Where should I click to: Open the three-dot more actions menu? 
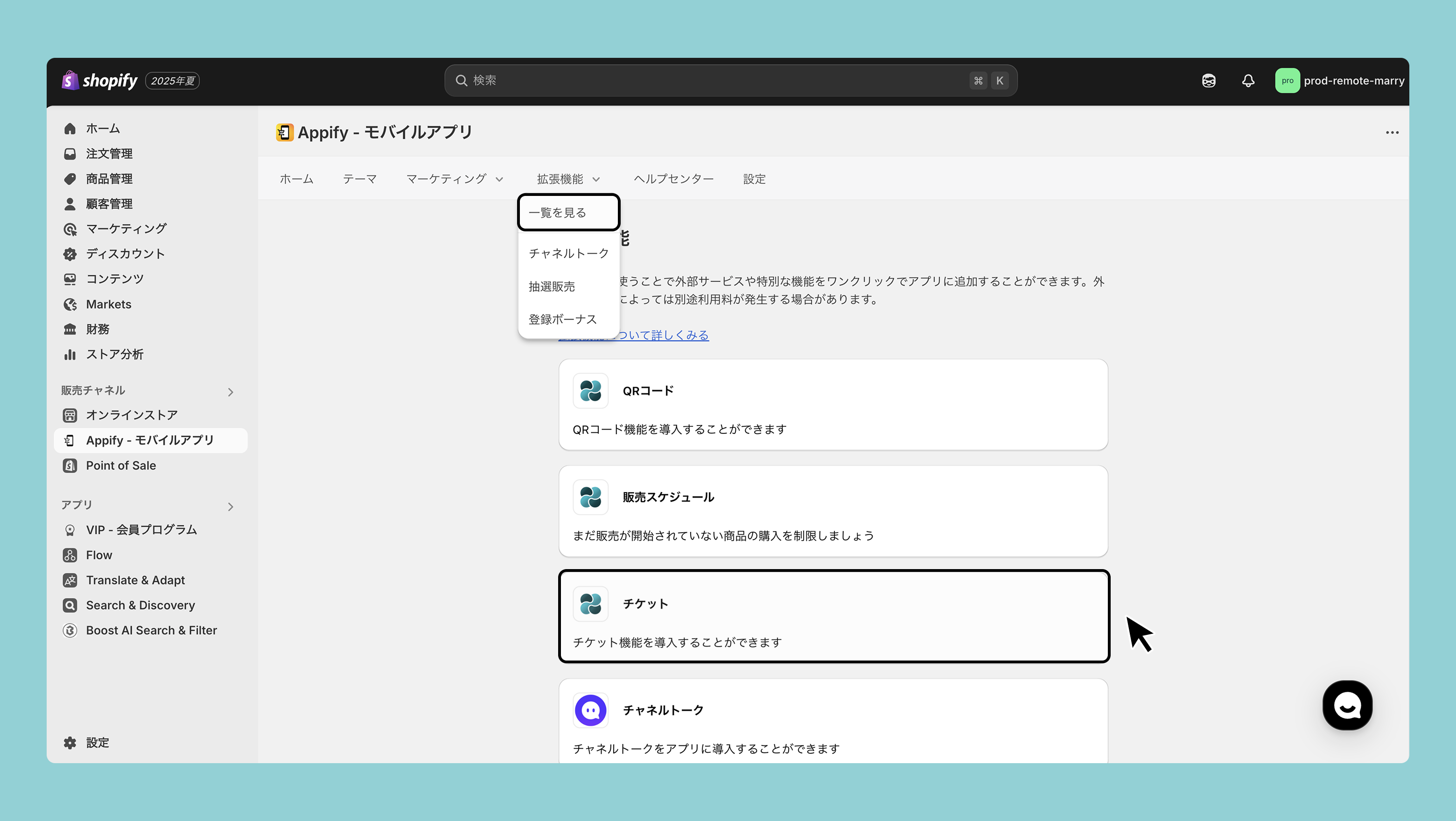1392,132
